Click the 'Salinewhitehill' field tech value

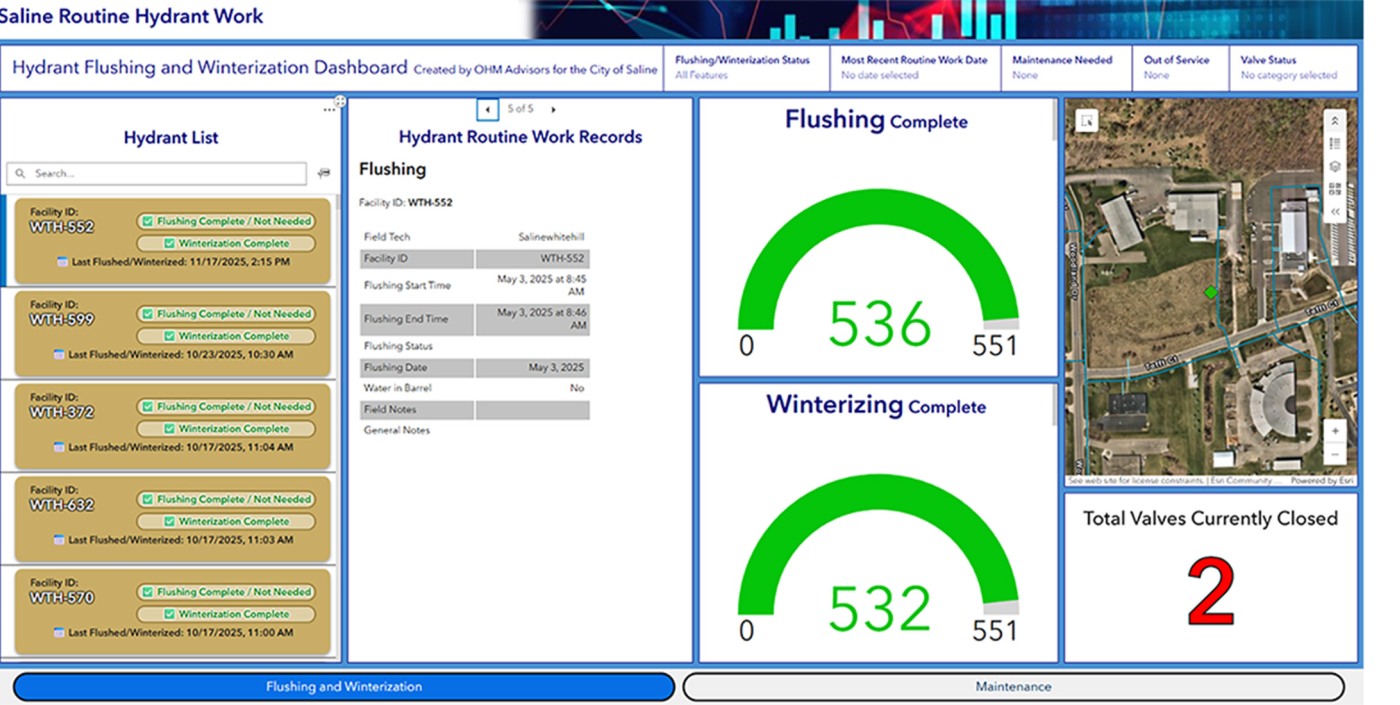pos(551,237)
